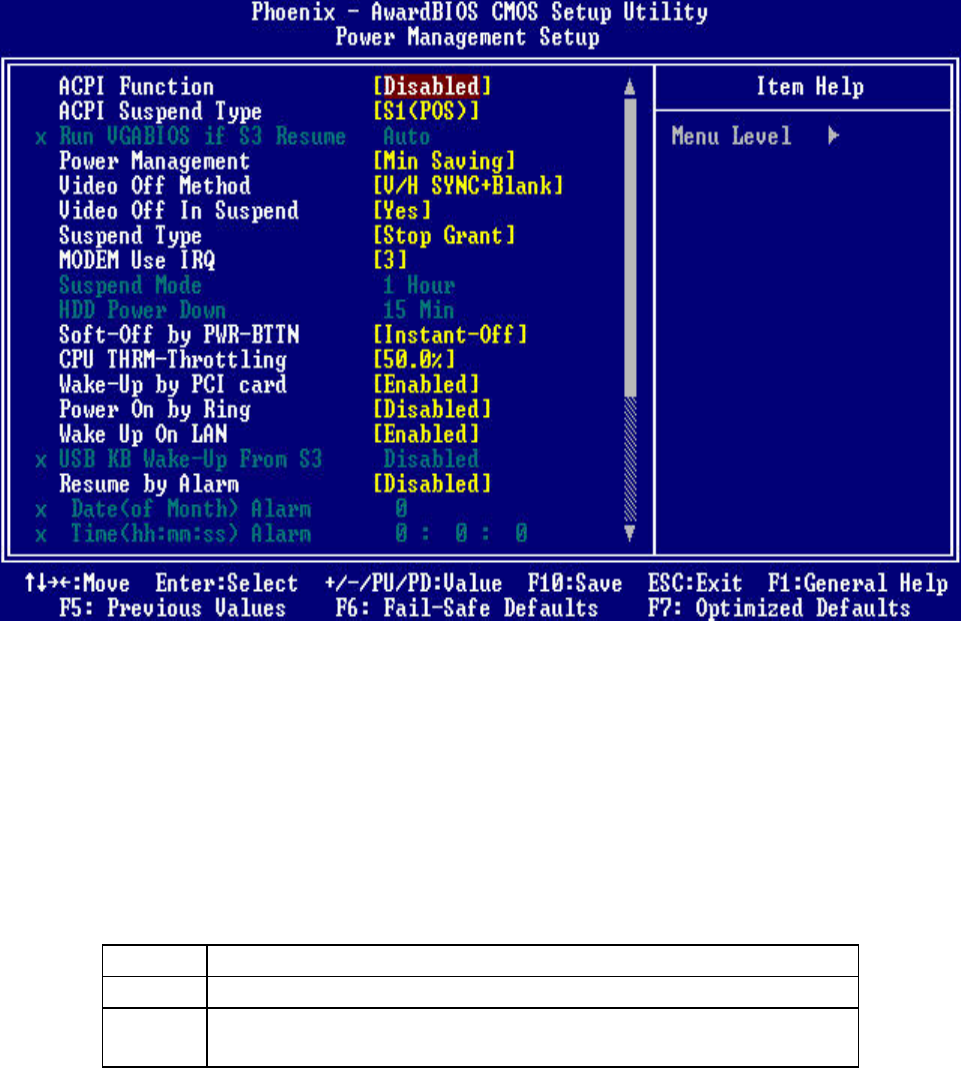Click the Menu Level text in Item Help
Screen dimensions: 961x1068
coord(731,136)
